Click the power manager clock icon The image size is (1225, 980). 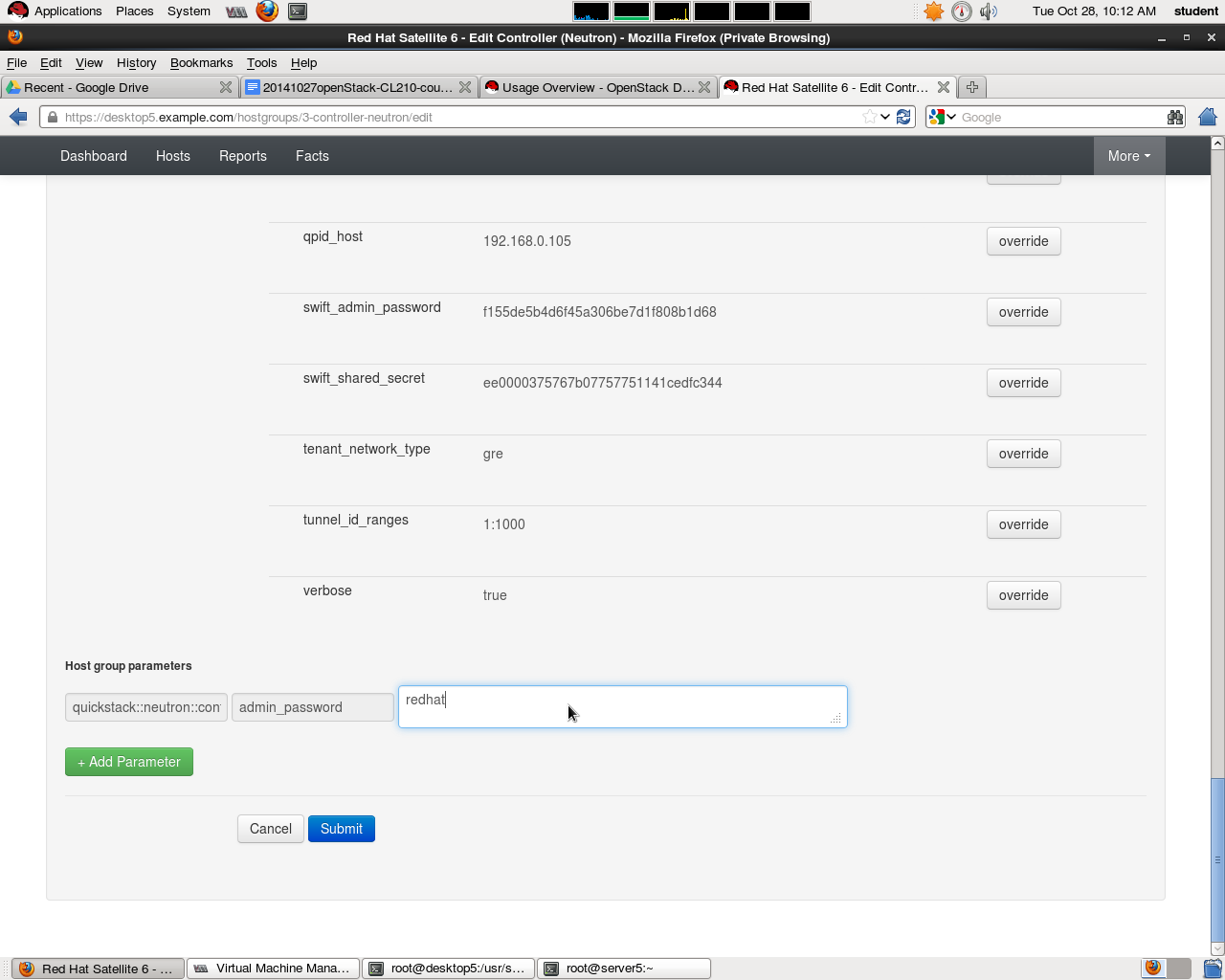pos(962,11)
